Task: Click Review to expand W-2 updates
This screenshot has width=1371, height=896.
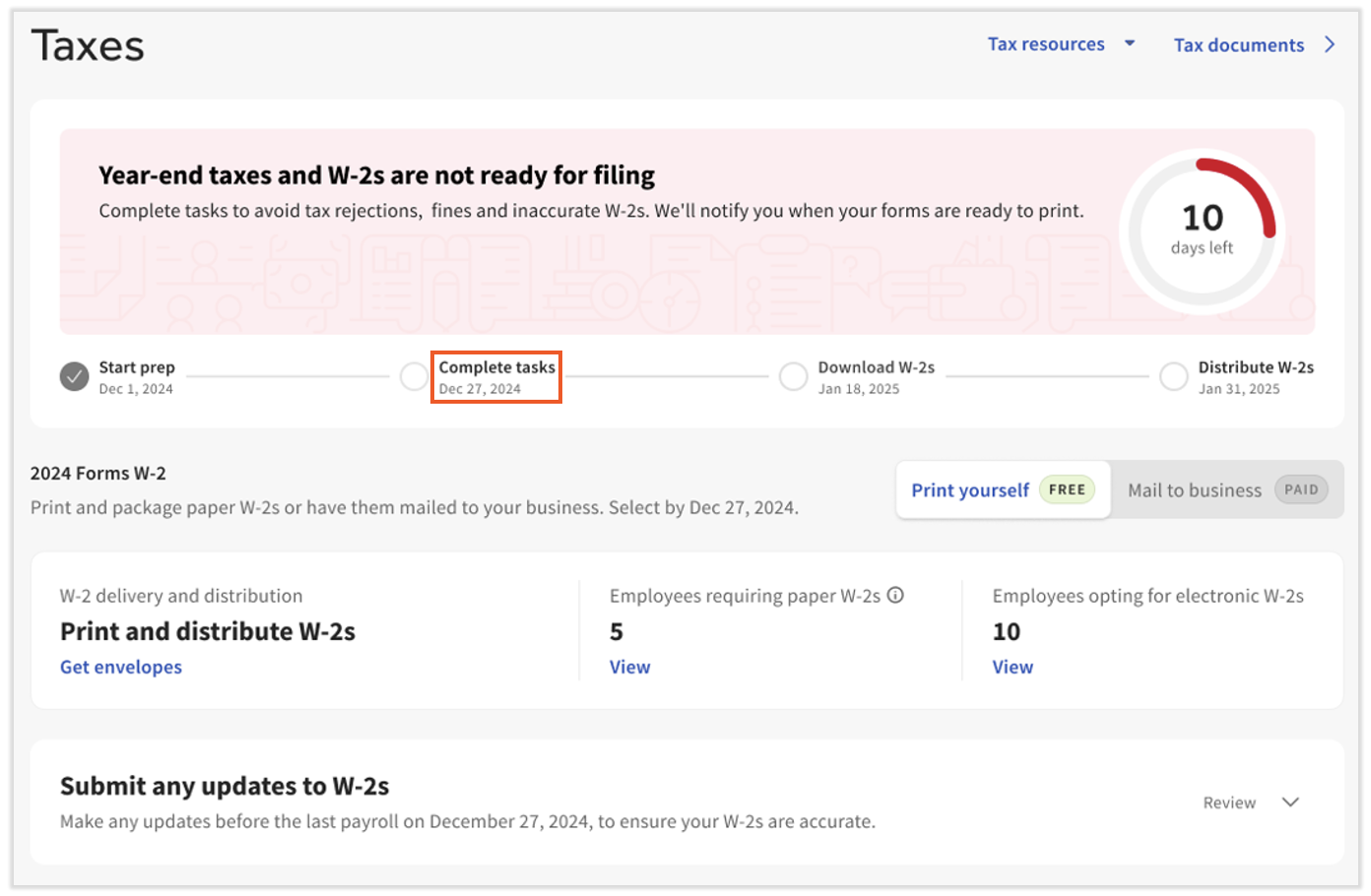Action: click(1229, 802)
